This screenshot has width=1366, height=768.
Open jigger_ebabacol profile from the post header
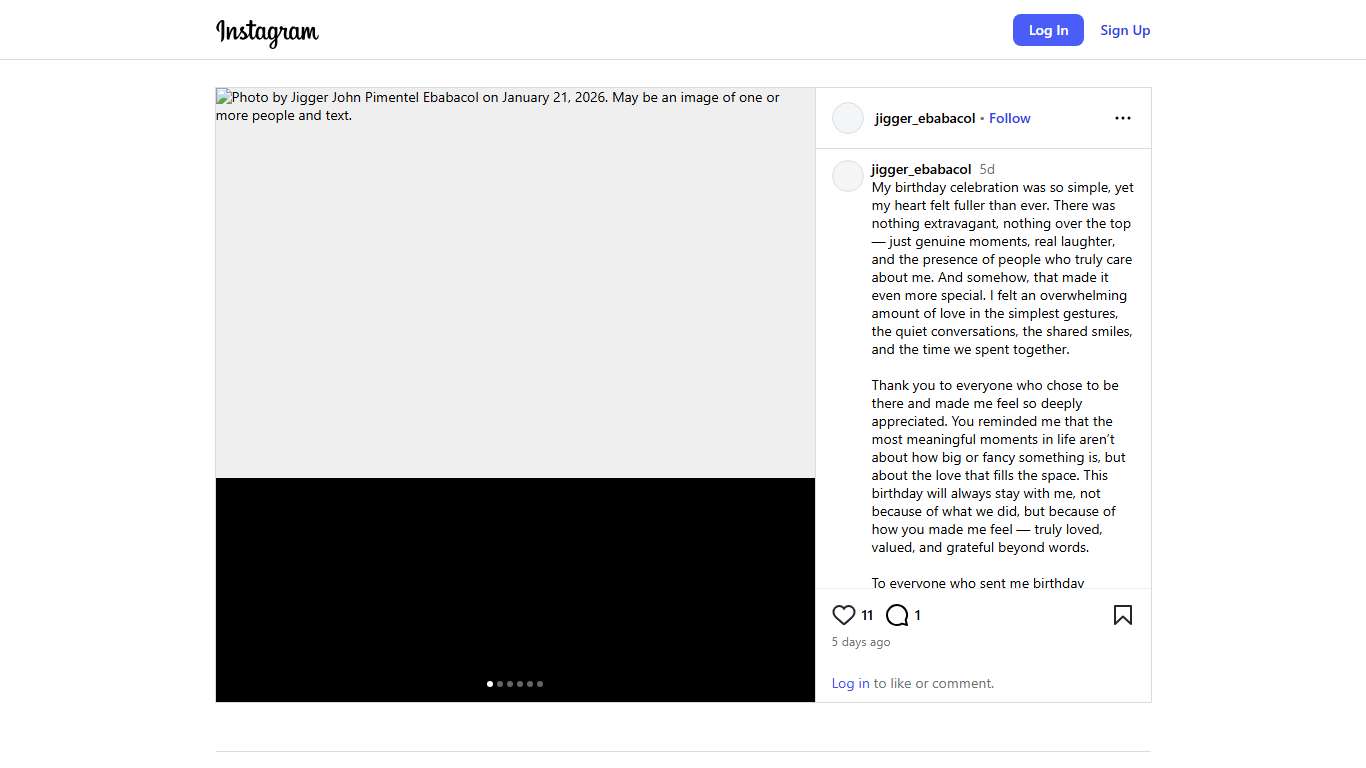tap(925, 118)
